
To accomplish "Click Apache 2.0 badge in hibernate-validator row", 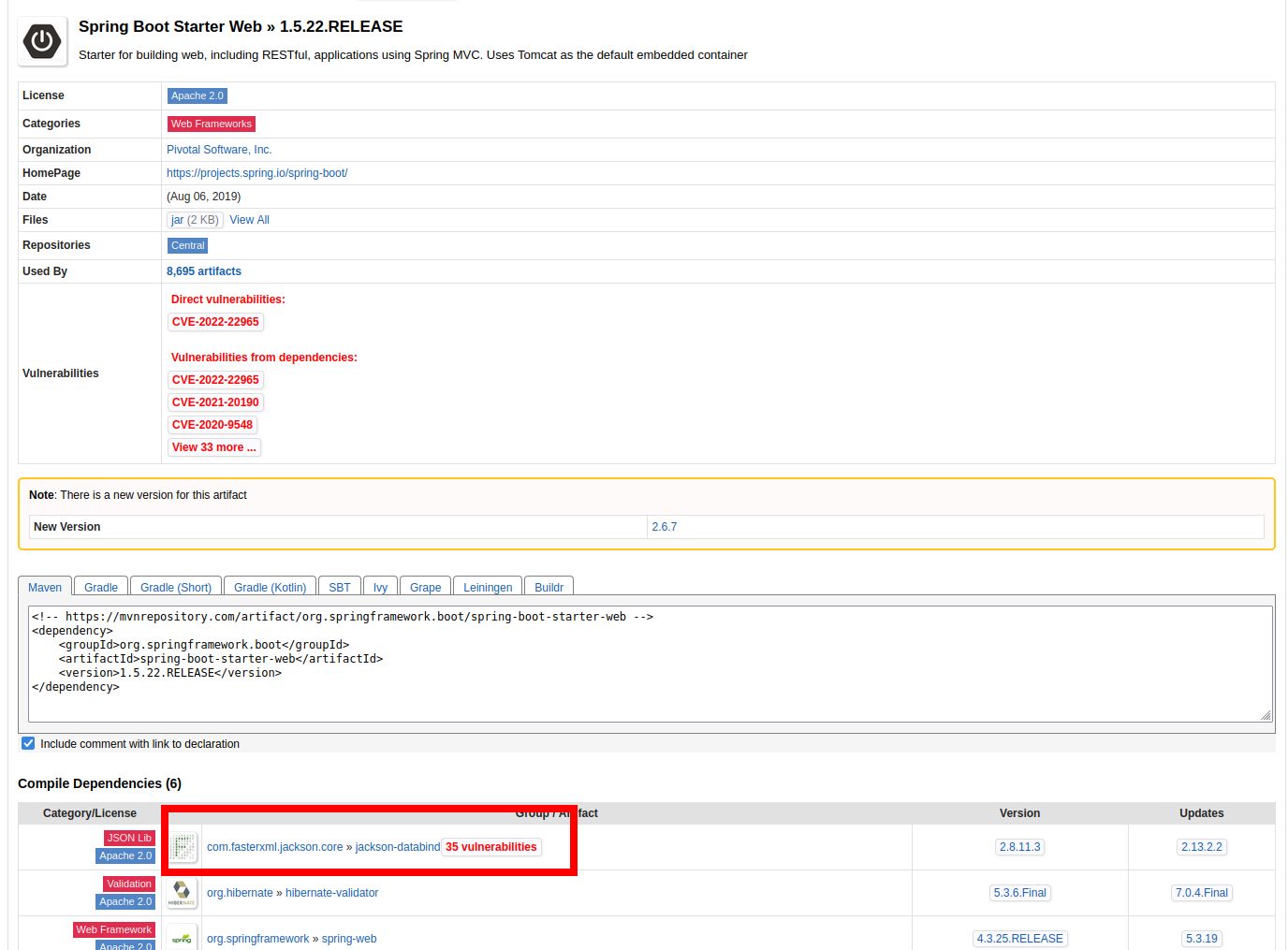I will [125, 901].
